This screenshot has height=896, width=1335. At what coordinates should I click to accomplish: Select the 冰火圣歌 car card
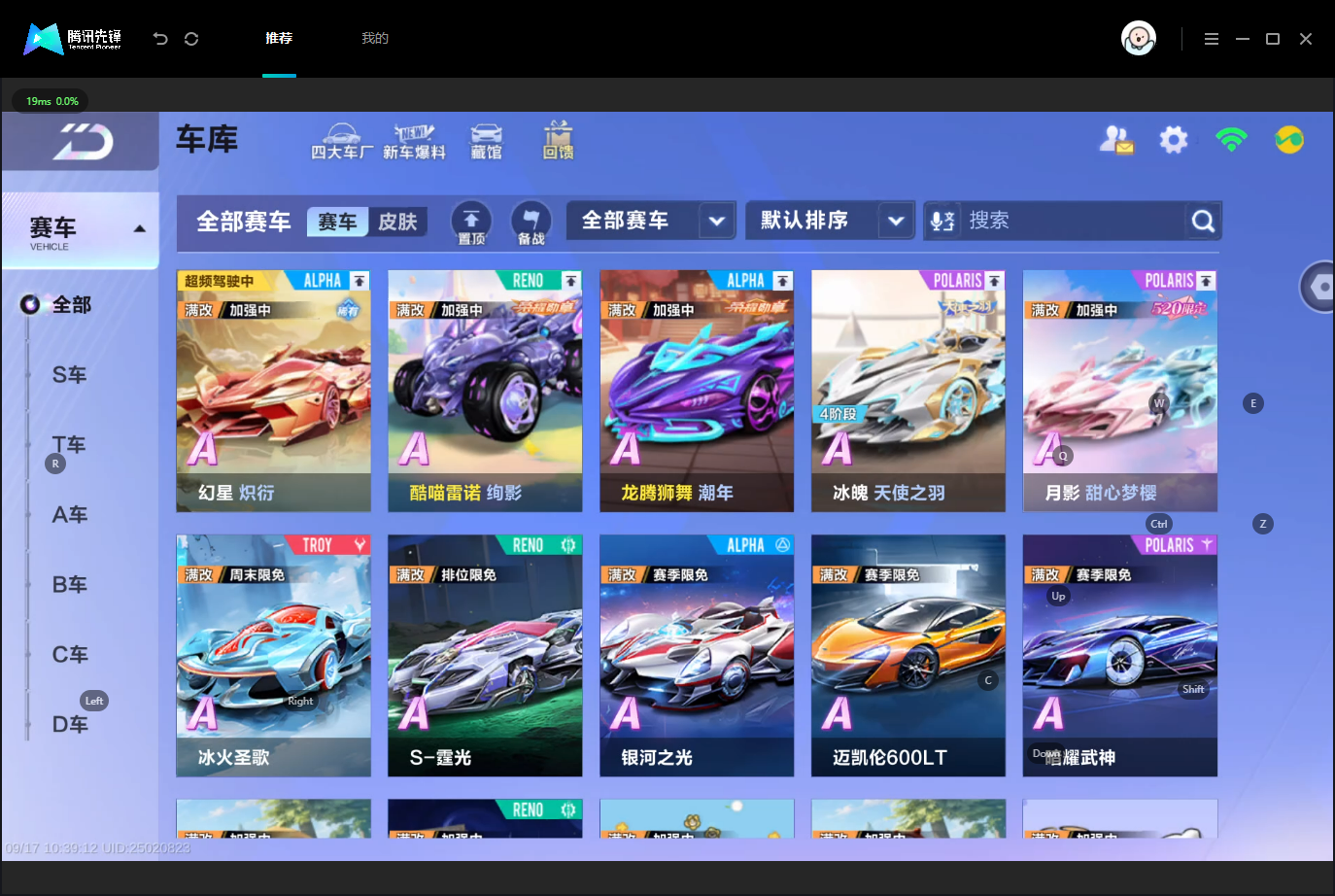273,655
